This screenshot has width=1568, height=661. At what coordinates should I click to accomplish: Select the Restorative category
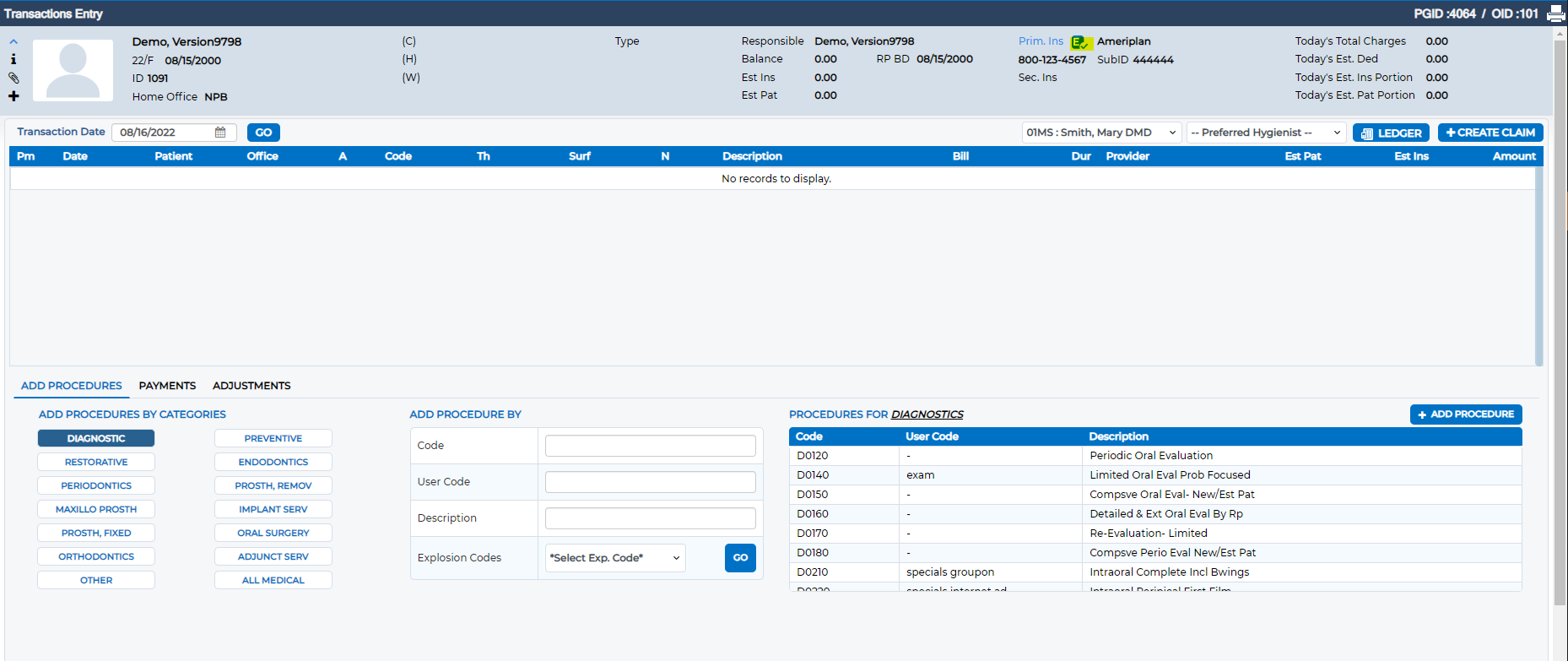tap(96, 462)
